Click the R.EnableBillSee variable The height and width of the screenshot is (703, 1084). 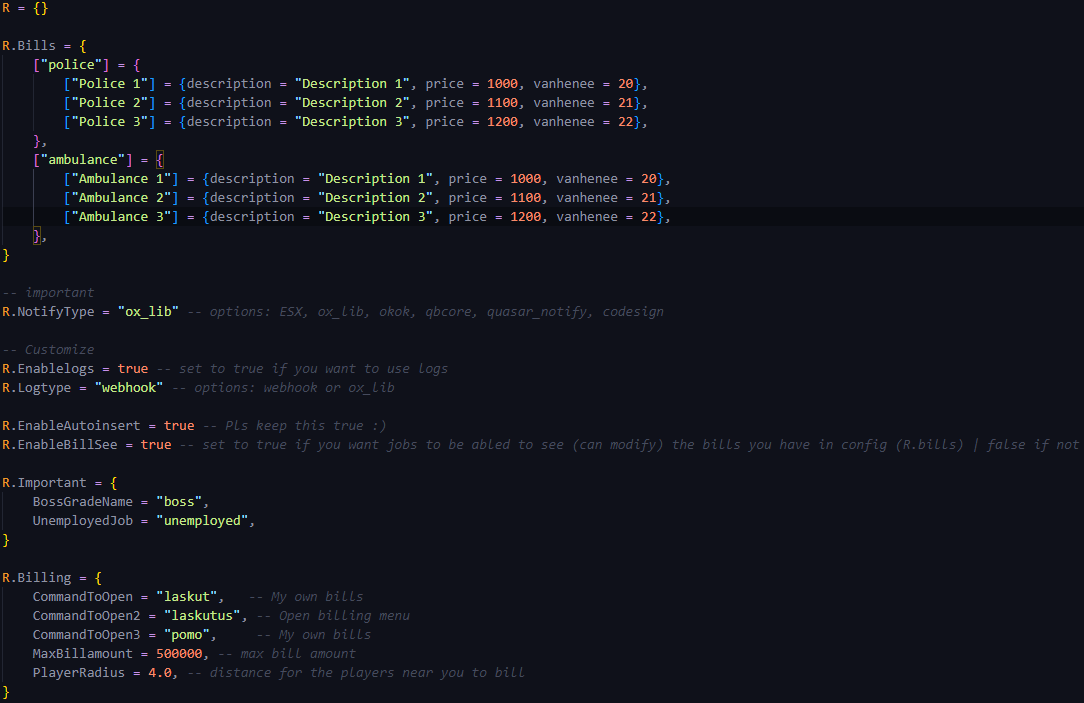tap(59, 445)
